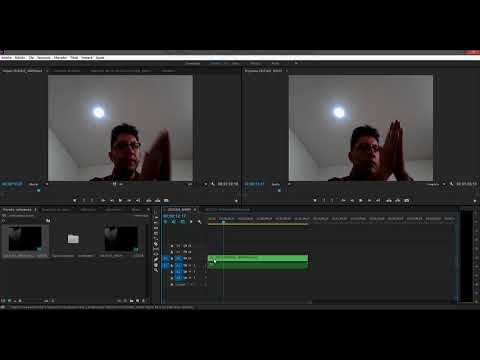The height and width of the screenshot is (360, 480).
Task: Select the first video thumbnail in the Project panel
Action: click(25, 238)
